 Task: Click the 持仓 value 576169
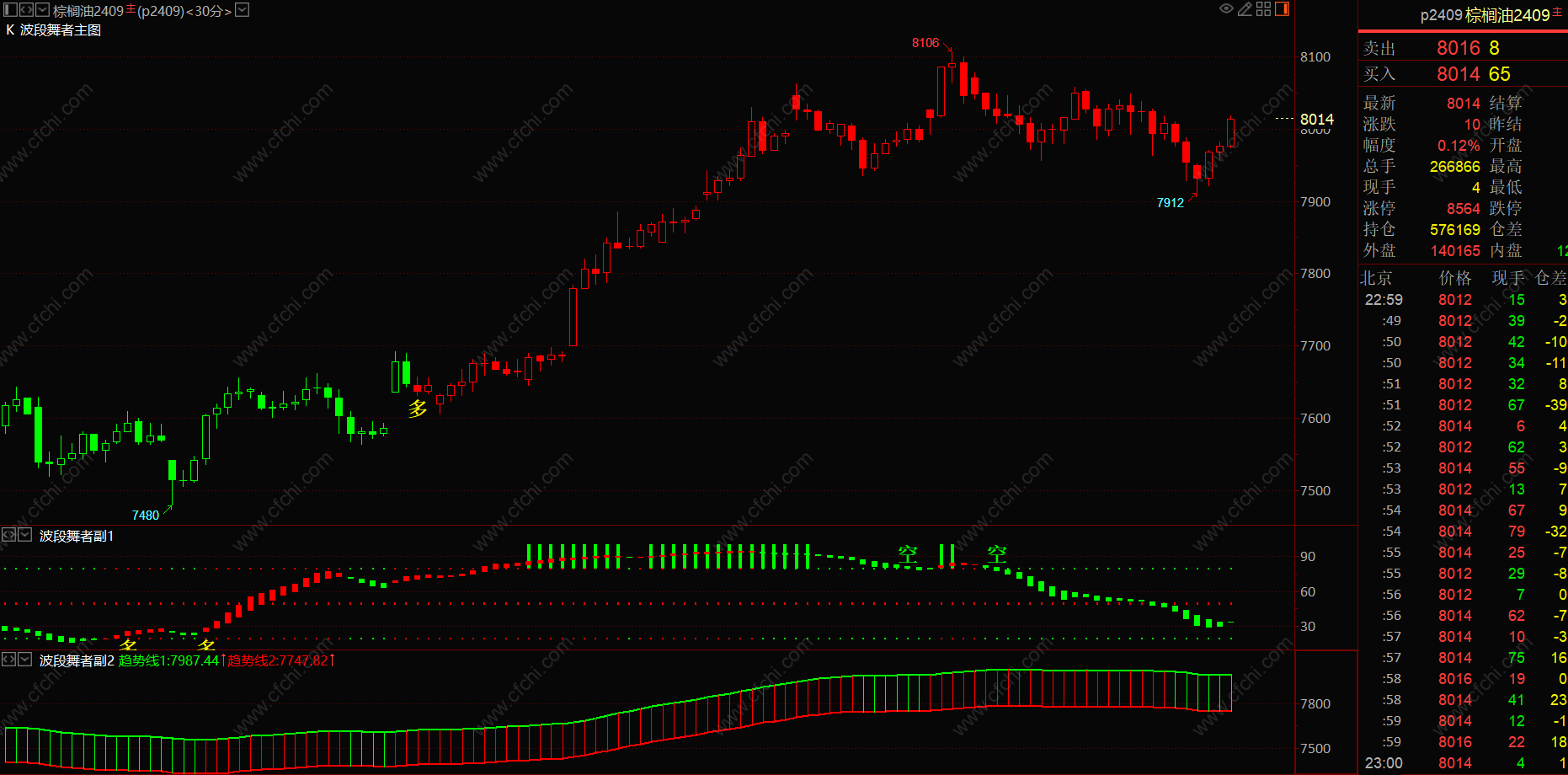[1455, 230]
